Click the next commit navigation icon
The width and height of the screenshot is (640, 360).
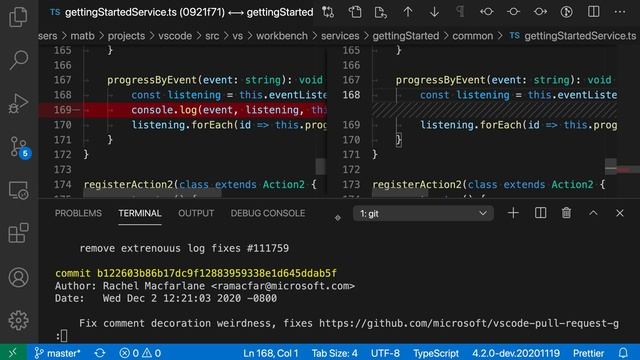(x=540, y=12)
